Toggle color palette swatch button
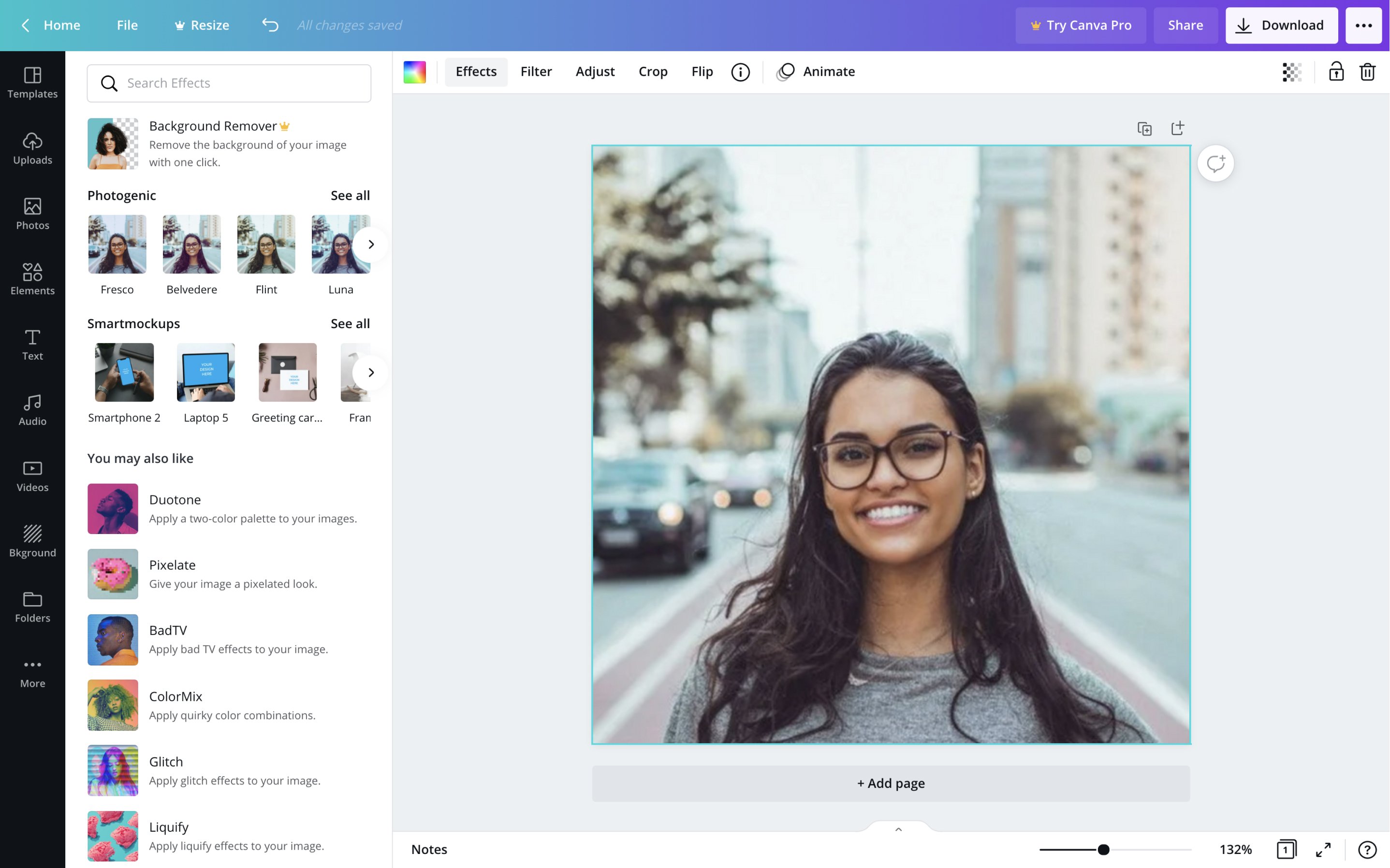The width and height of the screenshot is (1390, 868). 415,72
